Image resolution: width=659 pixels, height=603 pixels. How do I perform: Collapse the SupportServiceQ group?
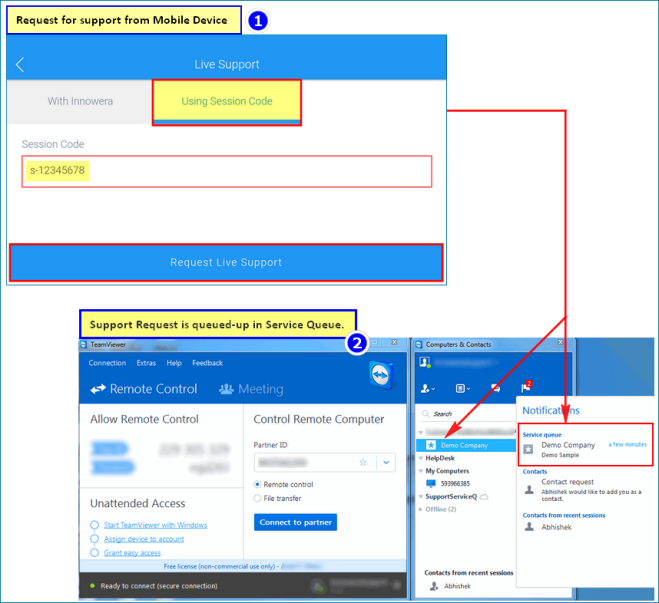(x=421, y=497)
